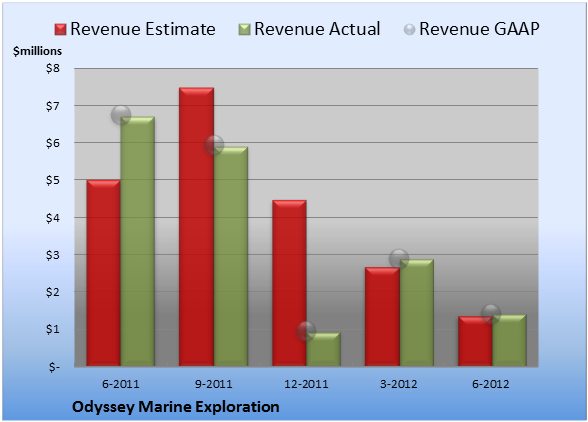Viewport: 588px width, 422px height.
Task: Select the 'Revenue Estimate' legend label
Action: click(x=143, y=29)
